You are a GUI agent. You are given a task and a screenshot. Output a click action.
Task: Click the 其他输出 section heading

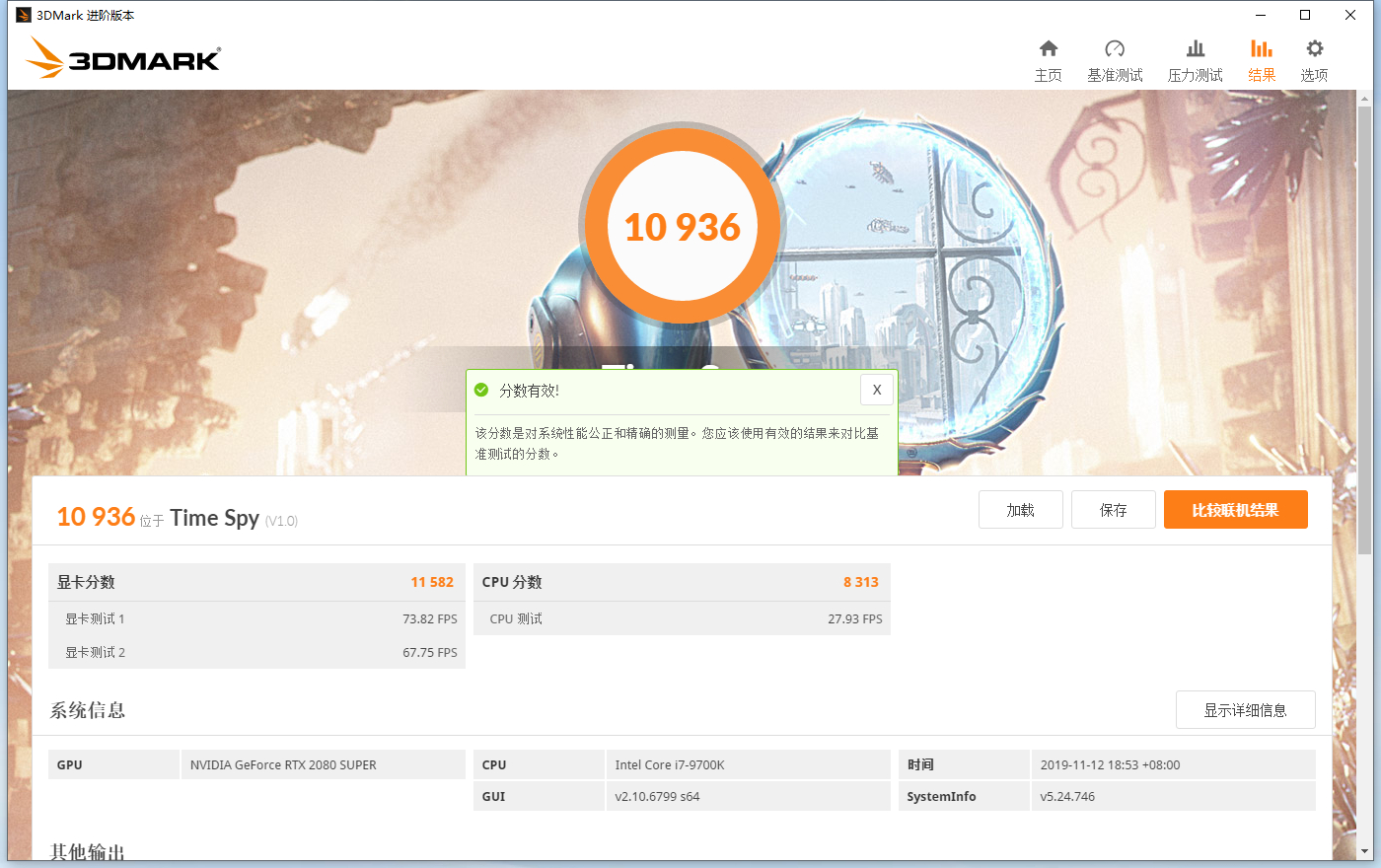point(88,852)
